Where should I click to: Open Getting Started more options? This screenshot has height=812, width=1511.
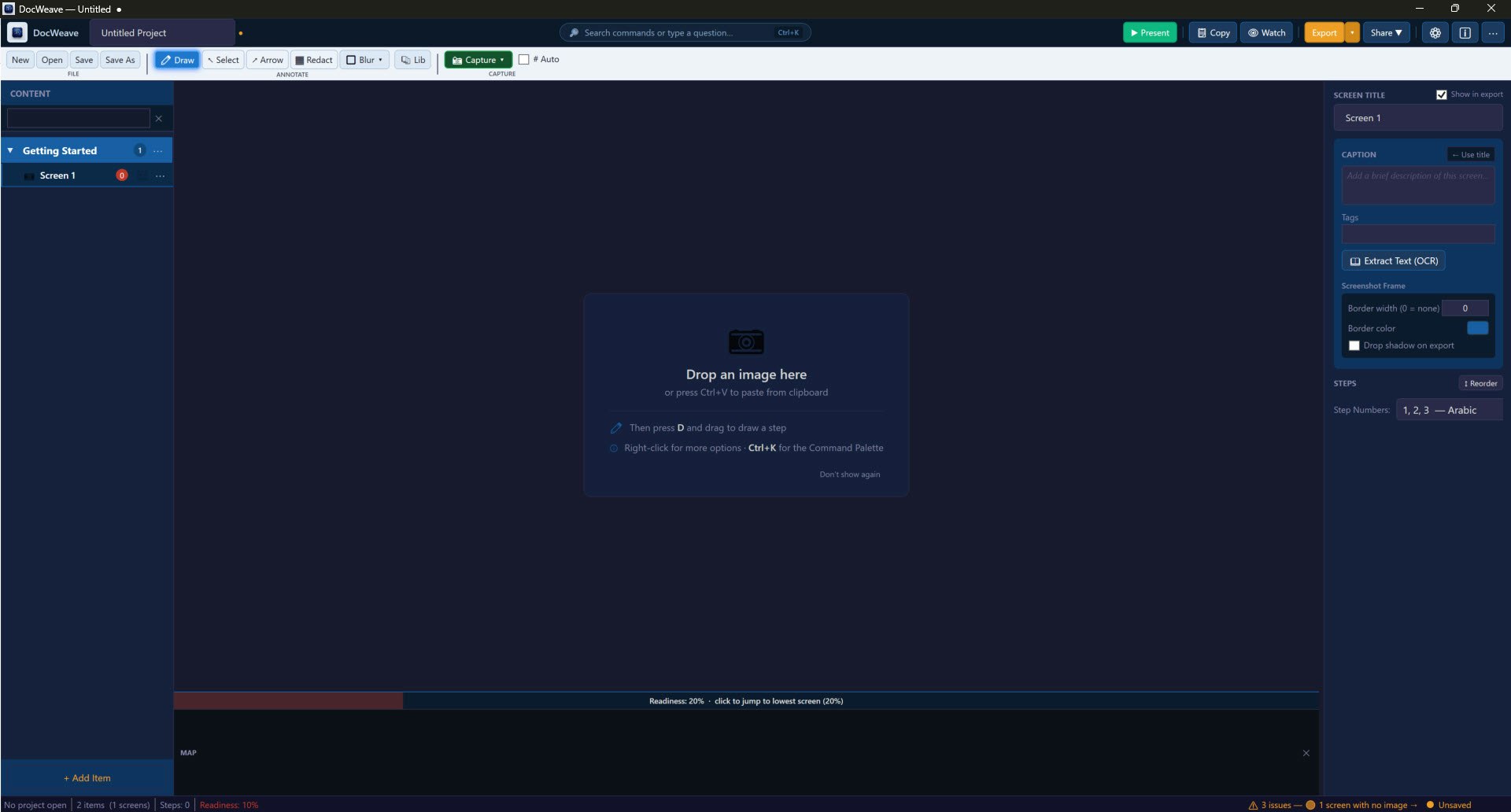coord(158,150)
